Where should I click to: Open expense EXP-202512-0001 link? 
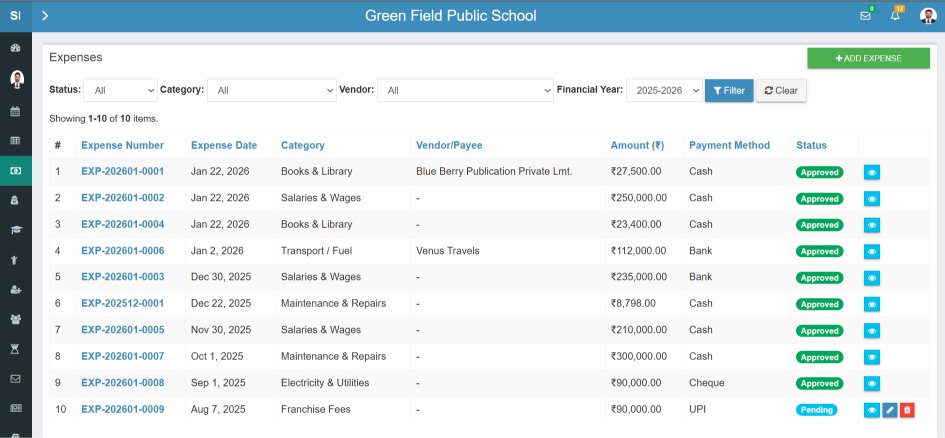(122, 304)
